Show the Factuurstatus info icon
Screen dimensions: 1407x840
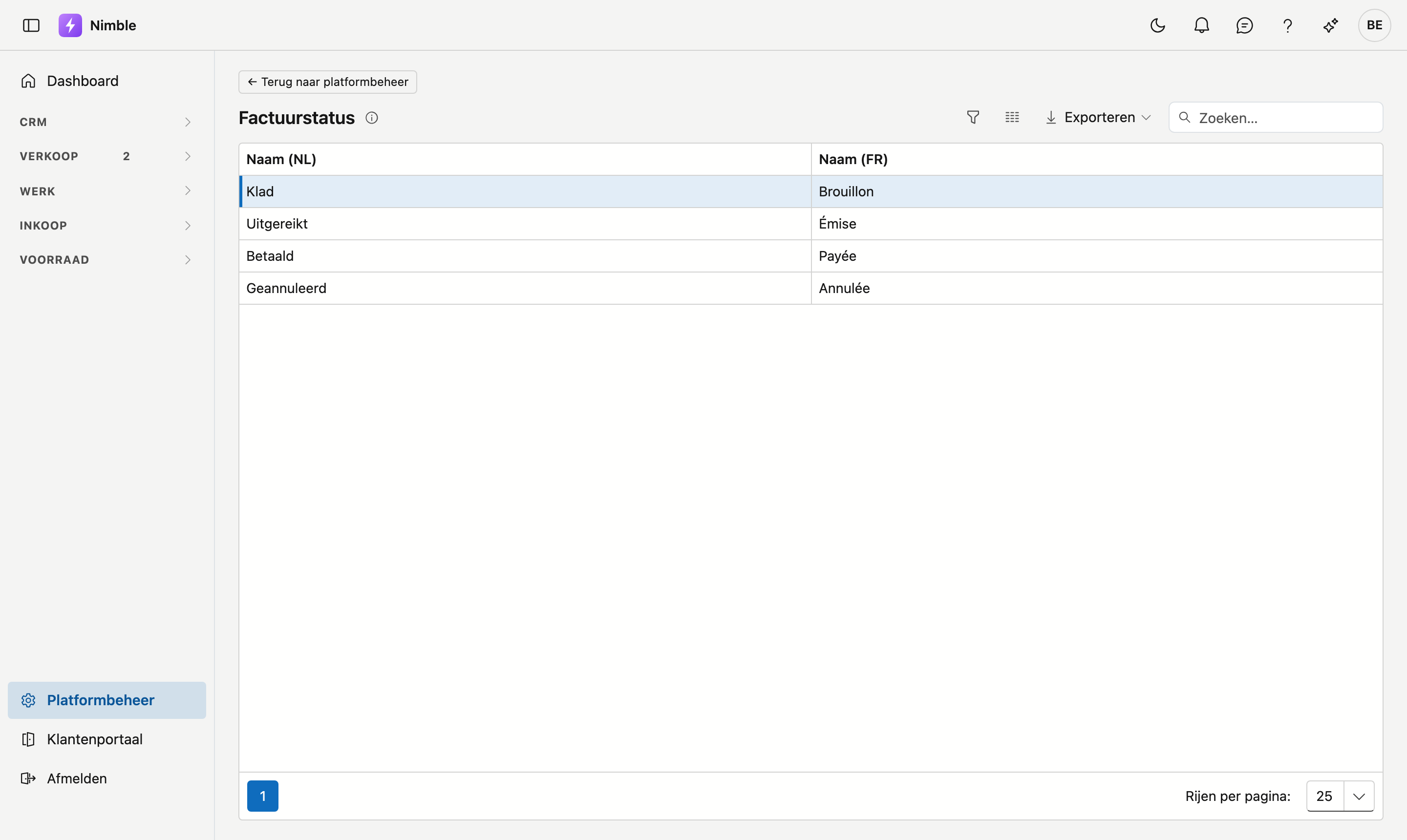pos(371,118)
